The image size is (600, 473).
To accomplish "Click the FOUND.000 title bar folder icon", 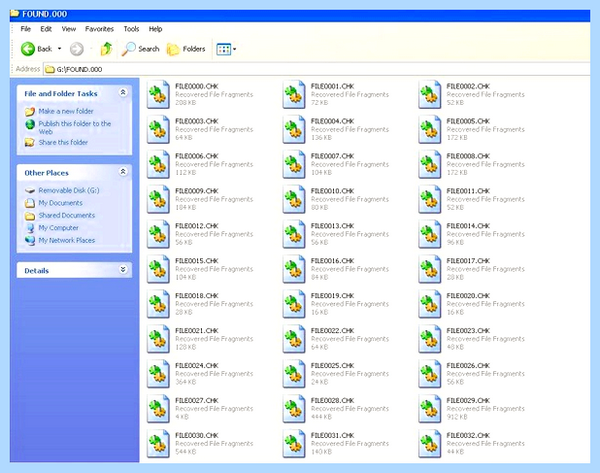I will pos(15,14).
